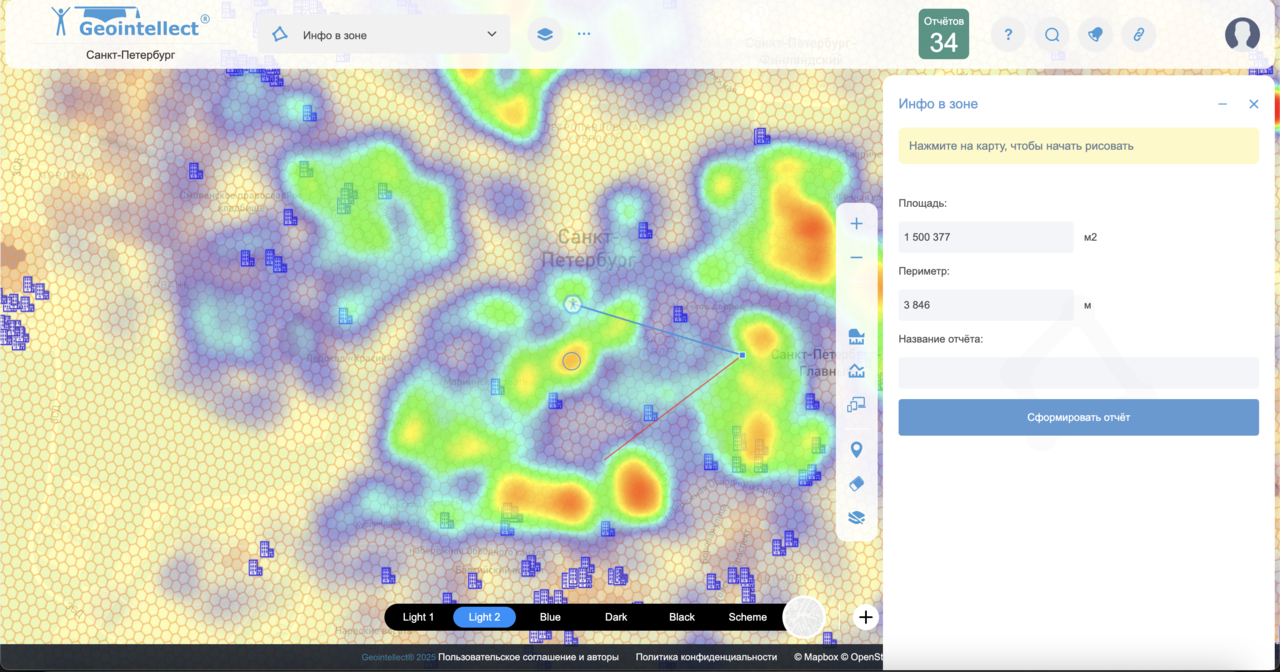
Task: Click the "Название отчёта" input field
Action: [x=1078, y=373]
